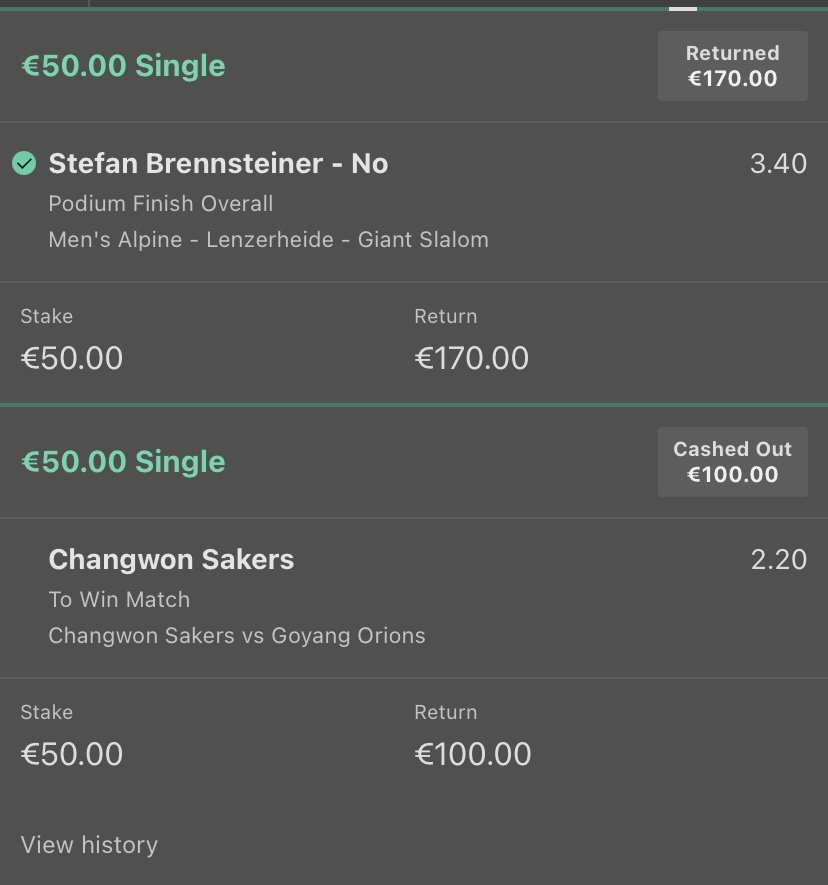
Task: Select the bold Changwon Sakers selection name
Action: 171,559
